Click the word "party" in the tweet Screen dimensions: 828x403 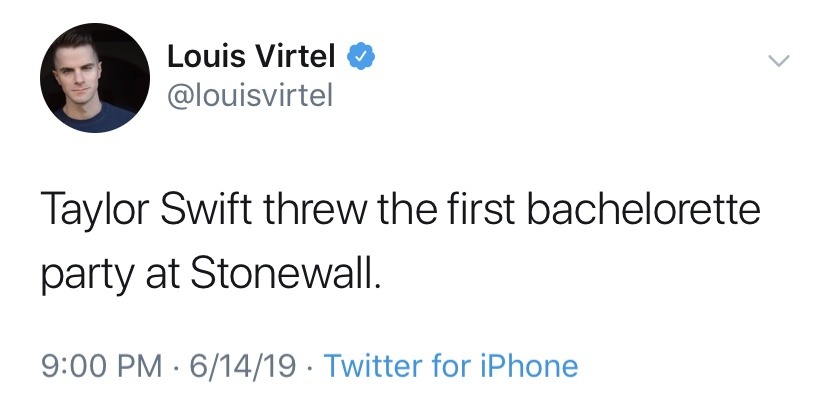point(88,277)
